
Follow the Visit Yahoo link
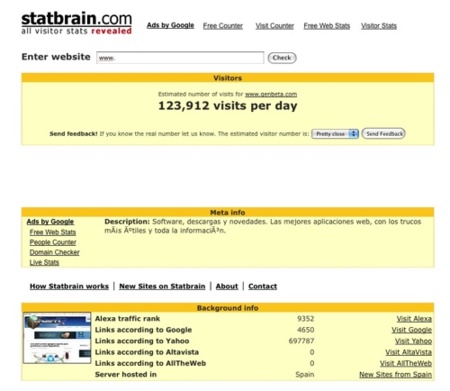(x=413, y=341)
